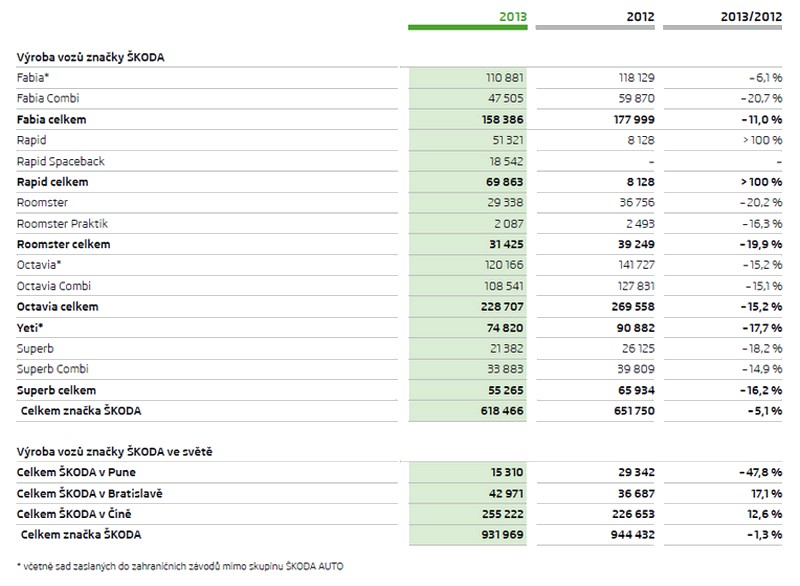This screenshot has width=800, height=586.
Task: Click the 'Fabia celkem' row label
Action: click(52, 119)
